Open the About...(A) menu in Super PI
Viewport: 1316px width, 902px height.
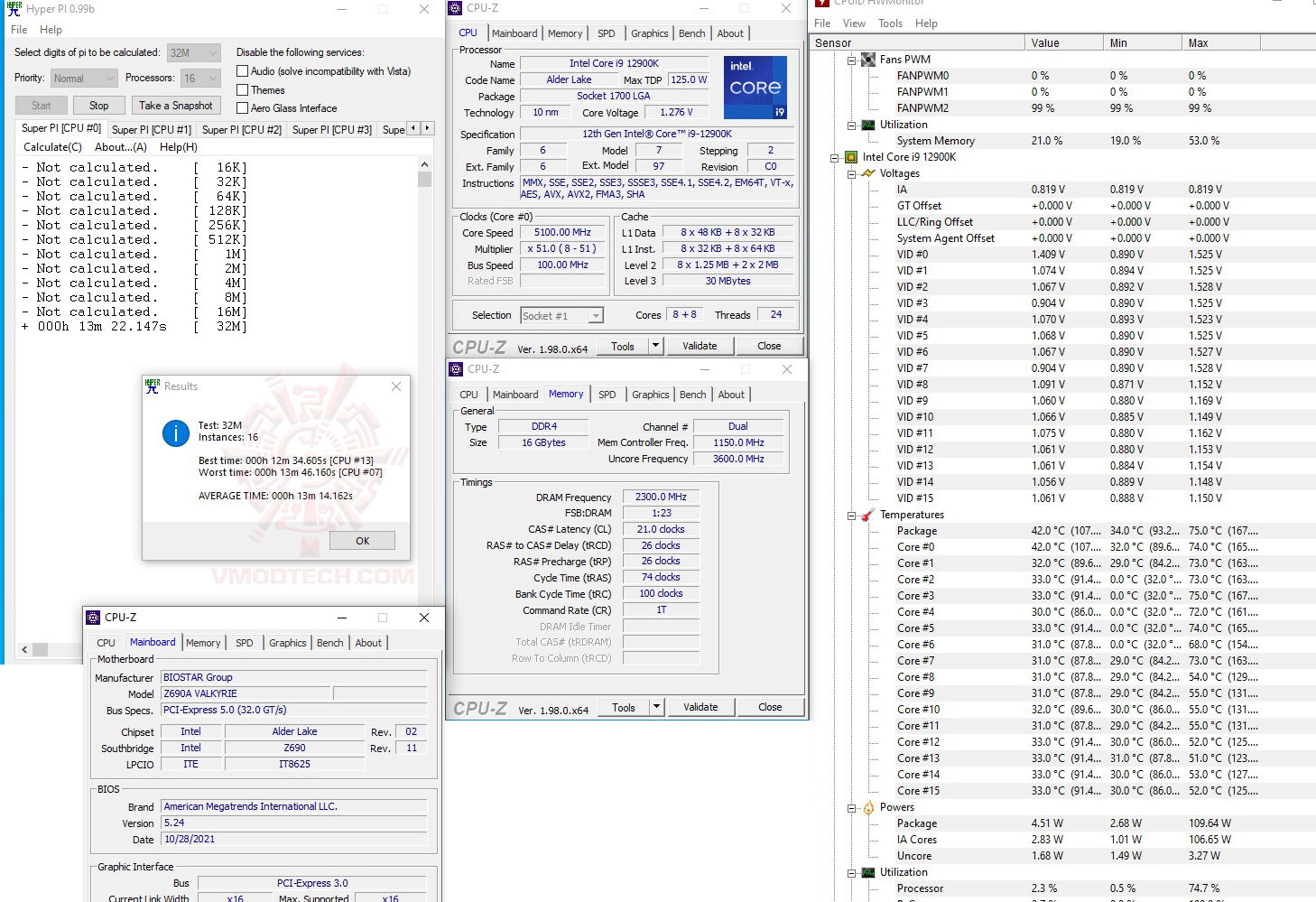click(x=121, y=147)
